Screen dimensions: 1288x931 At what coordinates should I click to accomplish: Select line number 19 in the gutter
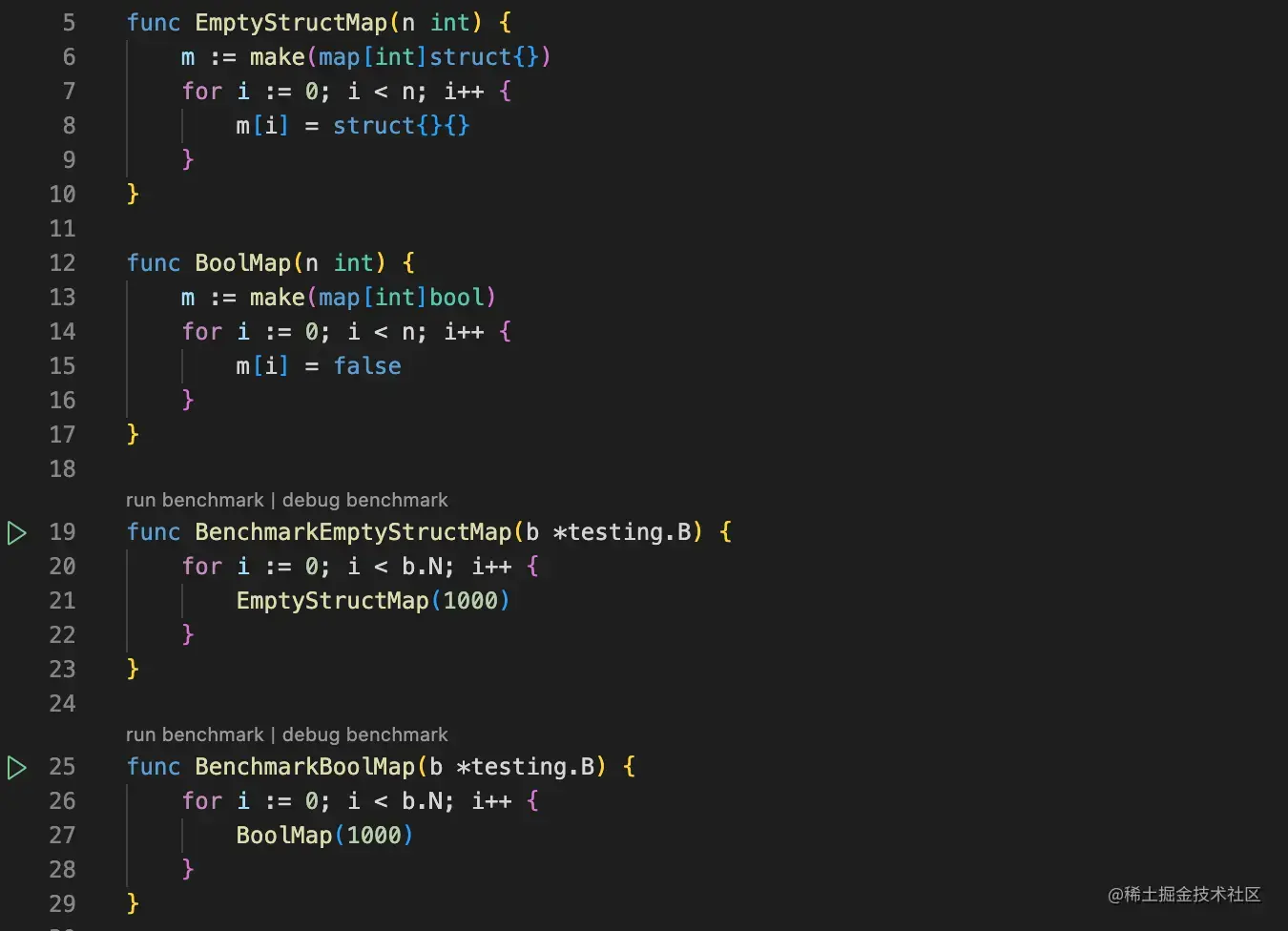[62, 532]
